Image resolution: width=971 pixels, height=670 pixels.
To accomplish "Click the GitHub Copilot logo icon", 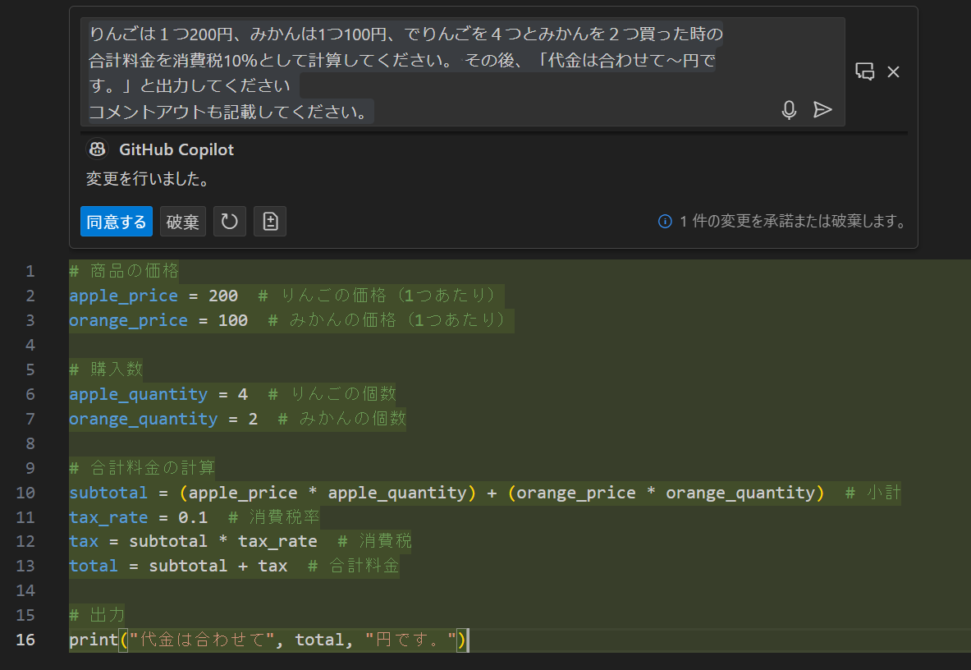I will point(96,149).
